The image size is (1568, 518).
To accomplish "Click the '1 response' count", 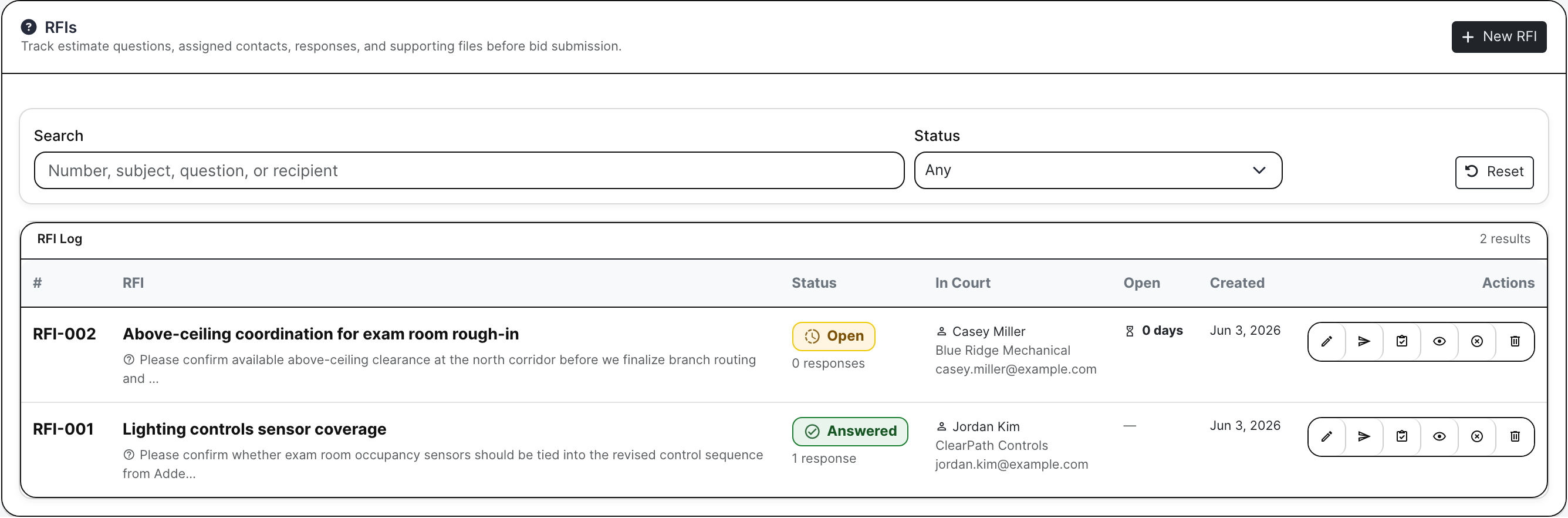I will pos(823,459).
